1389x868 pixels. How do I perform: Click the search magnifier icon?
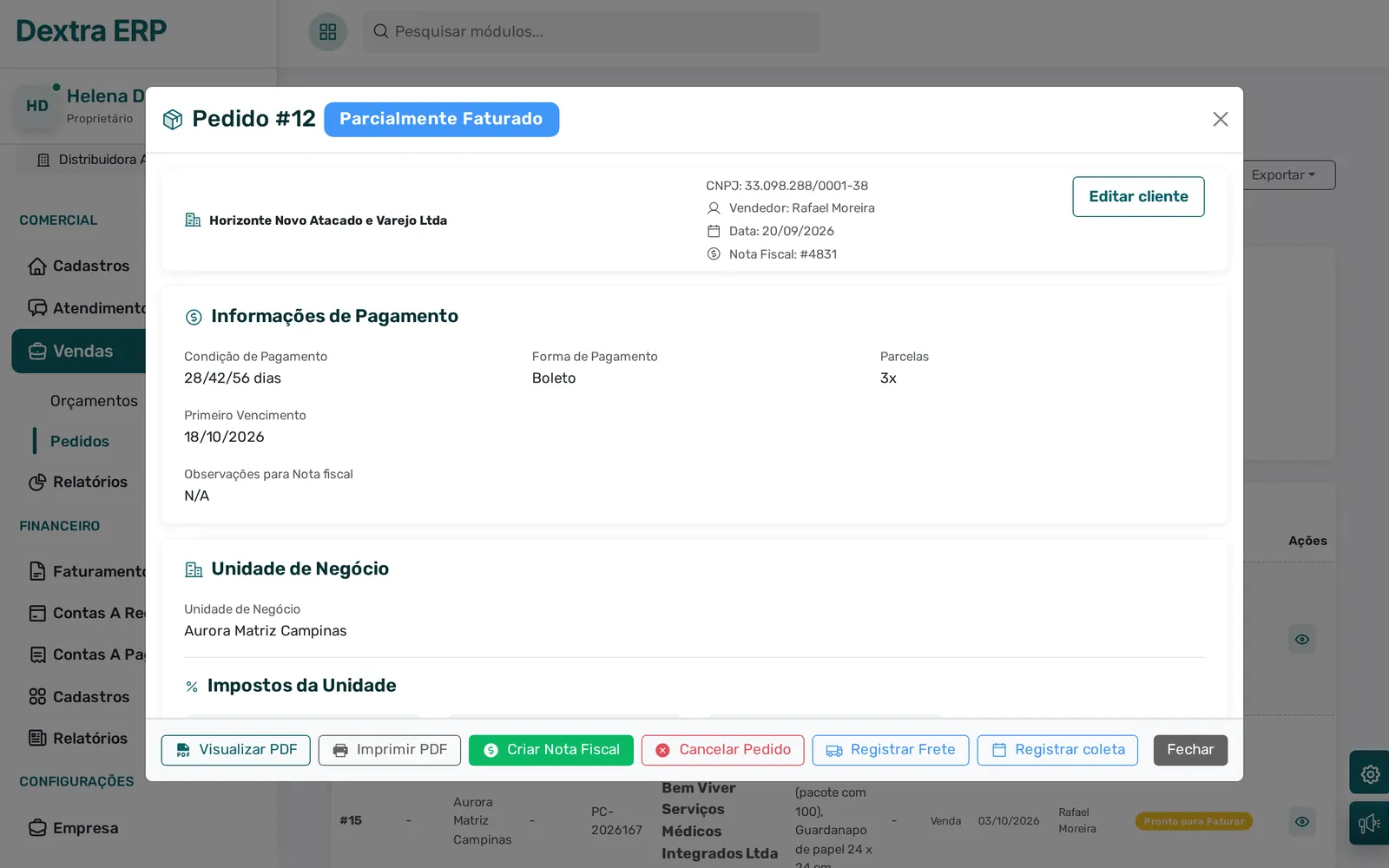pos(380,31)
